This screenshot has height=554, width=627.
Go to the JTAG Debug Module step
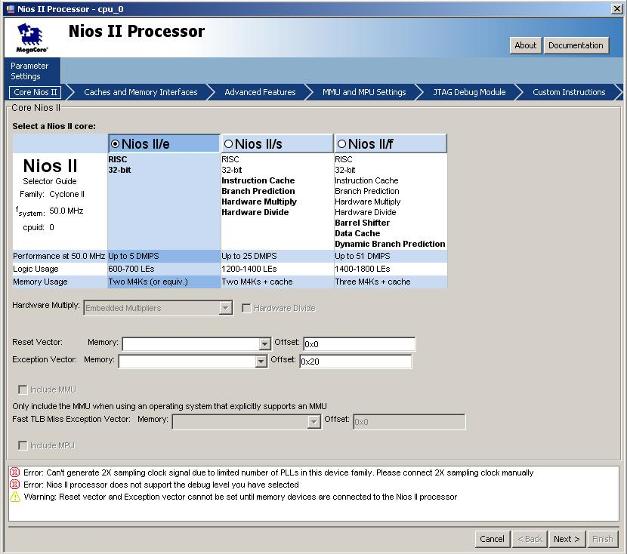(469, 92)
